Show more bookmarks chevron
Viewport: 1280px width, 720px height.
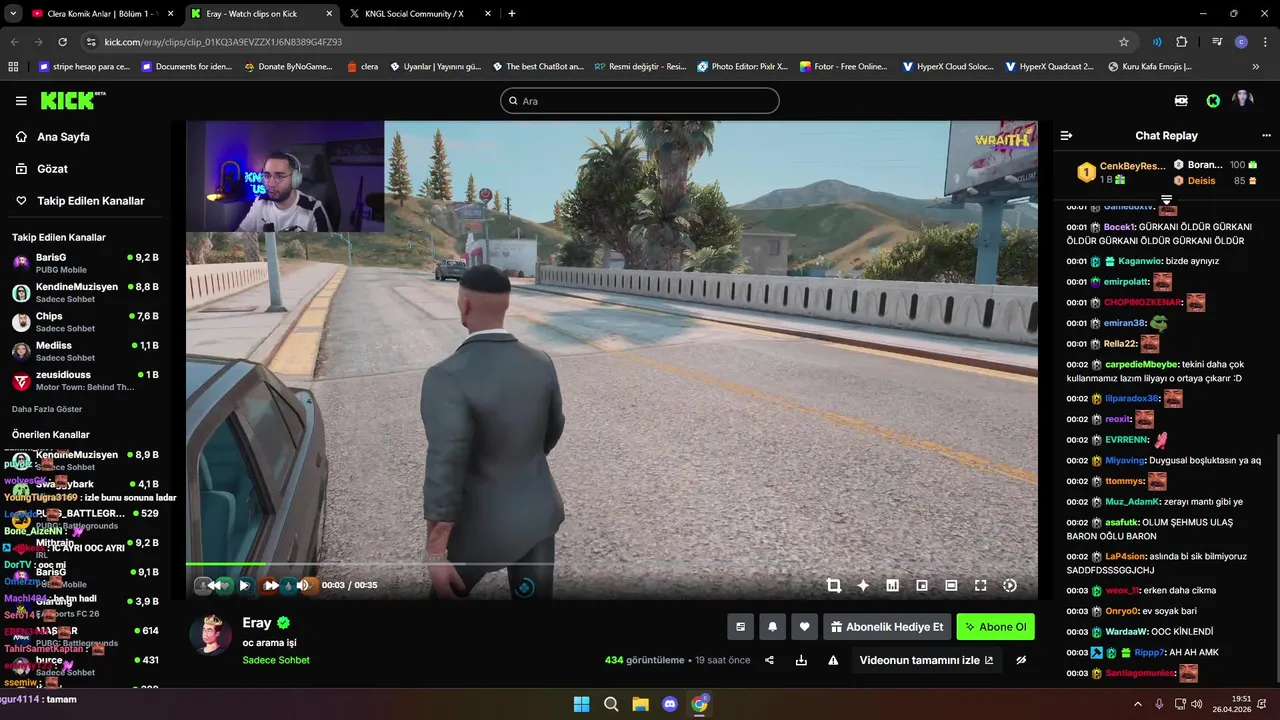click(1256, 67)
